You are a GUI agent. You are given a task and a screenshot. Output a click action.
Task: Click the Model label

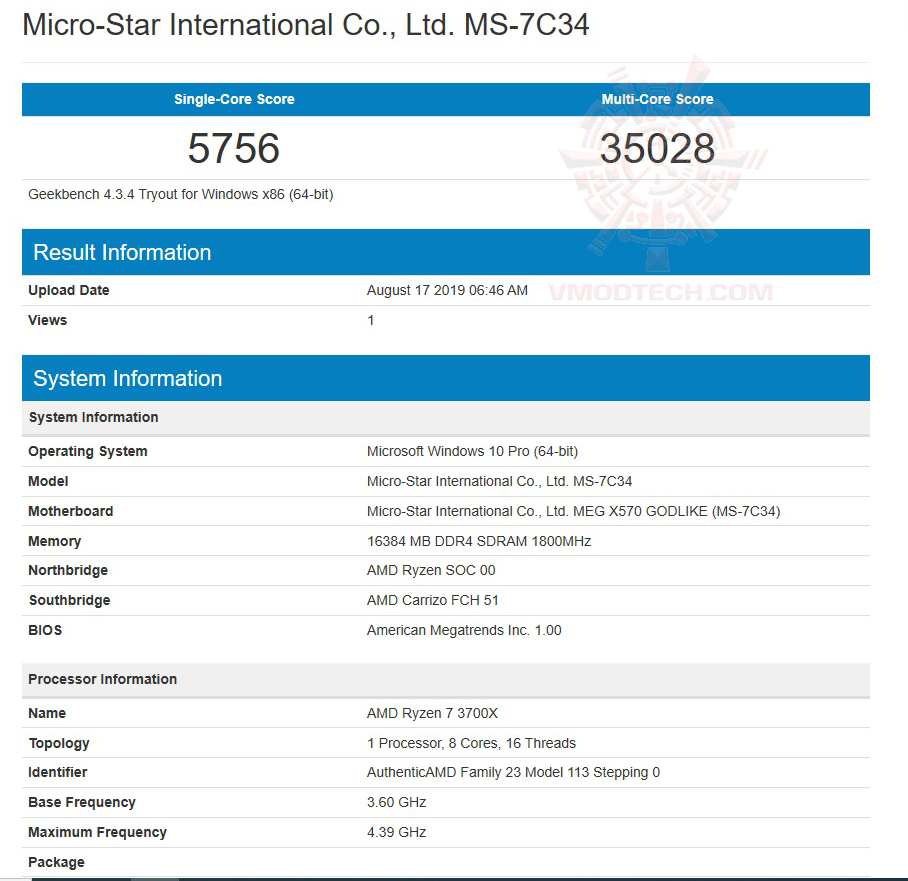click(x=48, y=481)
